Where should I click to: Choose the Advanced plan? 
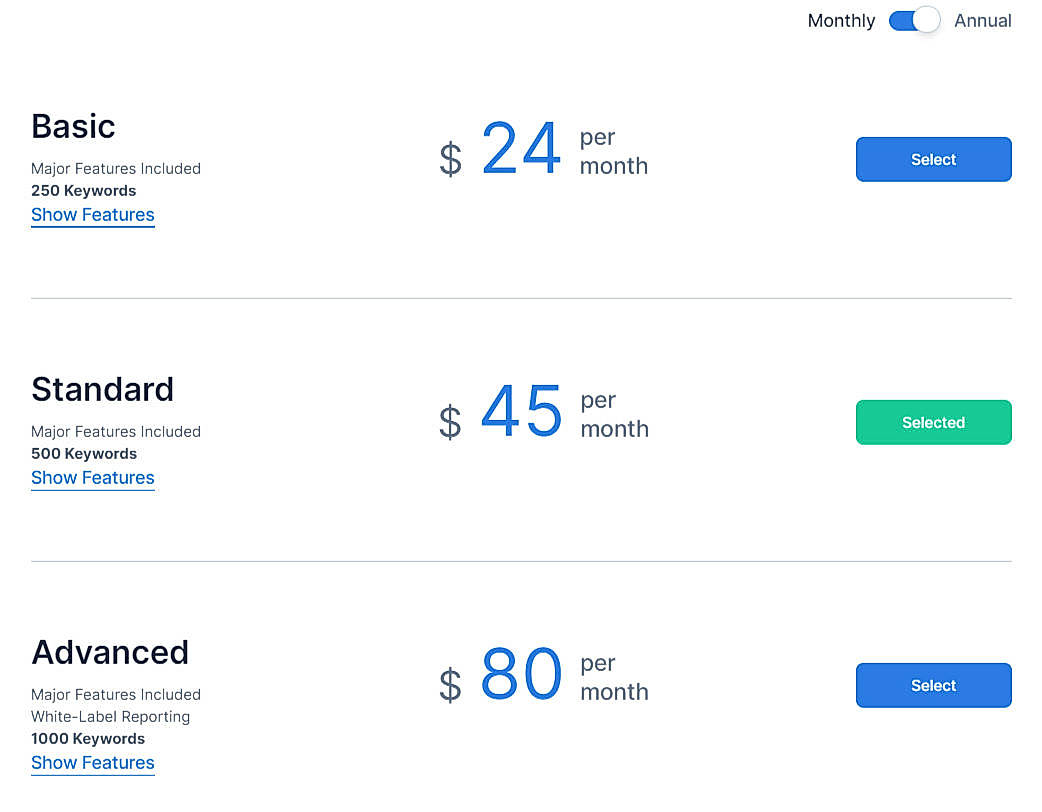tap(932, 685)
